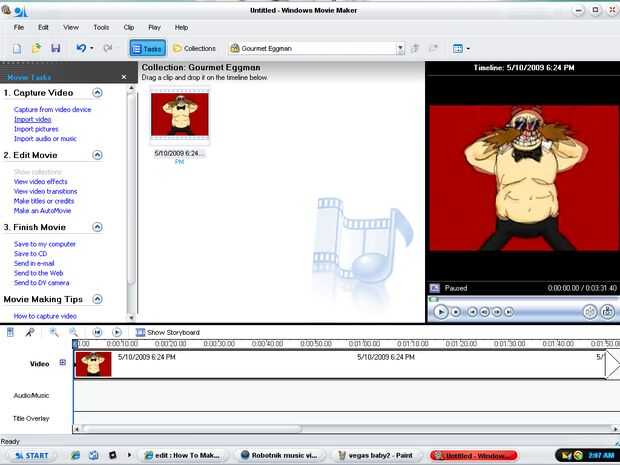Click the Set Audio Levels icon
This screenshot has height=465, width=620.
pos(11,332)
